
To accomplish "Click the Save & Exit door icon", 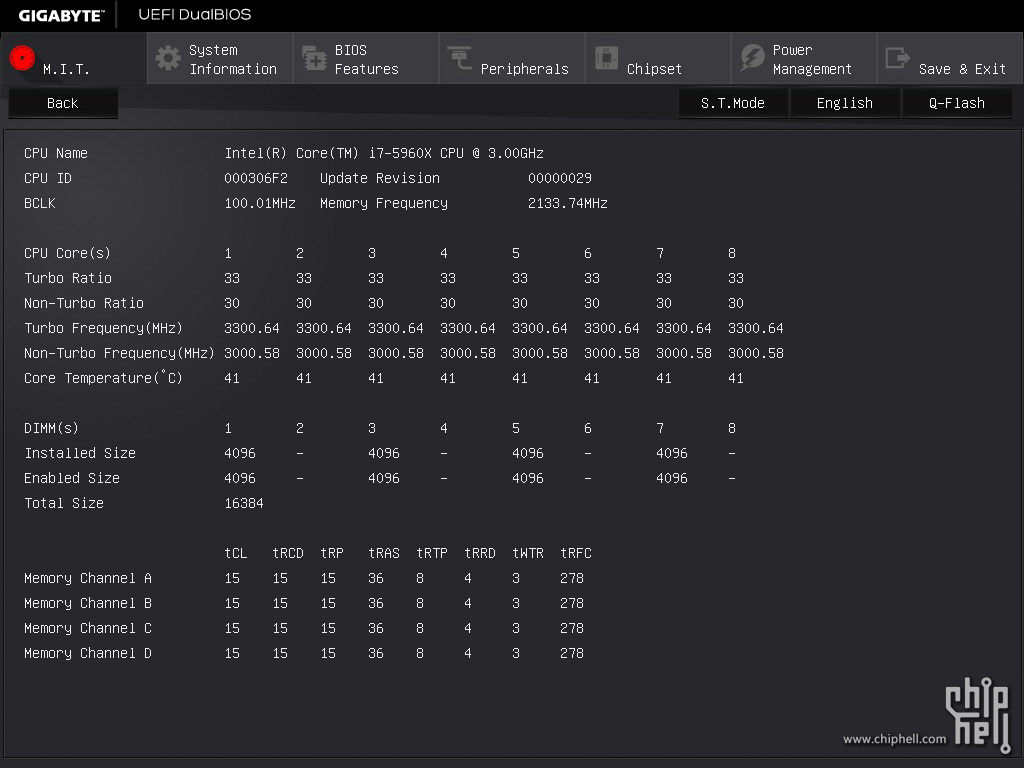I will click(897, 58).
